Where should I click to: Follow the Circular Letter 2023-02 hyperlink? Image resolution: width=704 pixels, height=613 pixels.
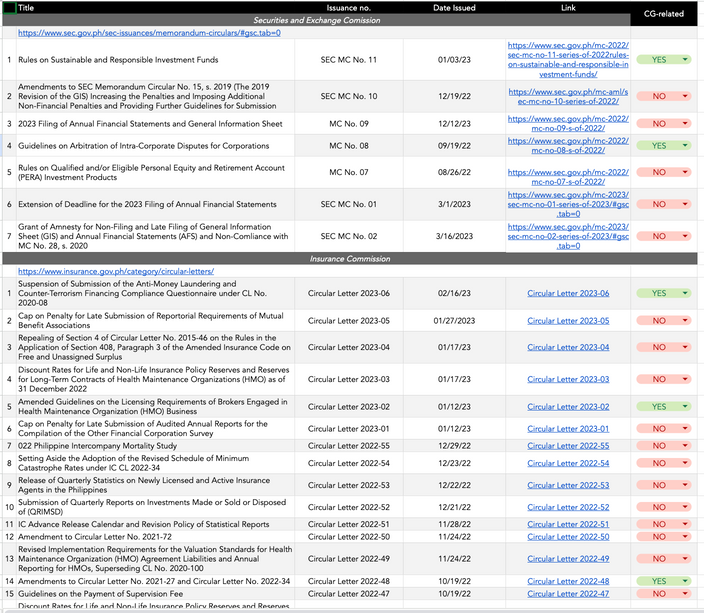(568, 407)
